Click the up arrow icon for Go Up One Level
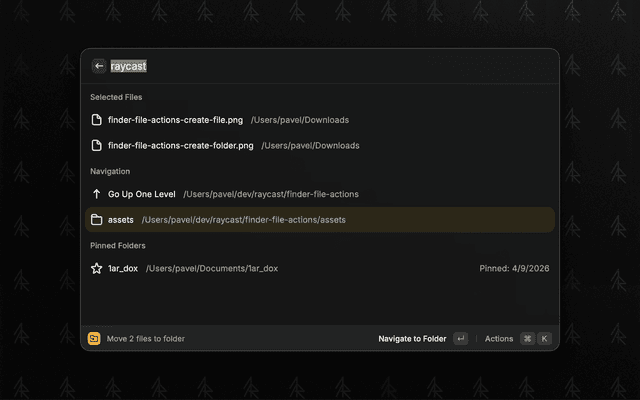 pos(97,194)
